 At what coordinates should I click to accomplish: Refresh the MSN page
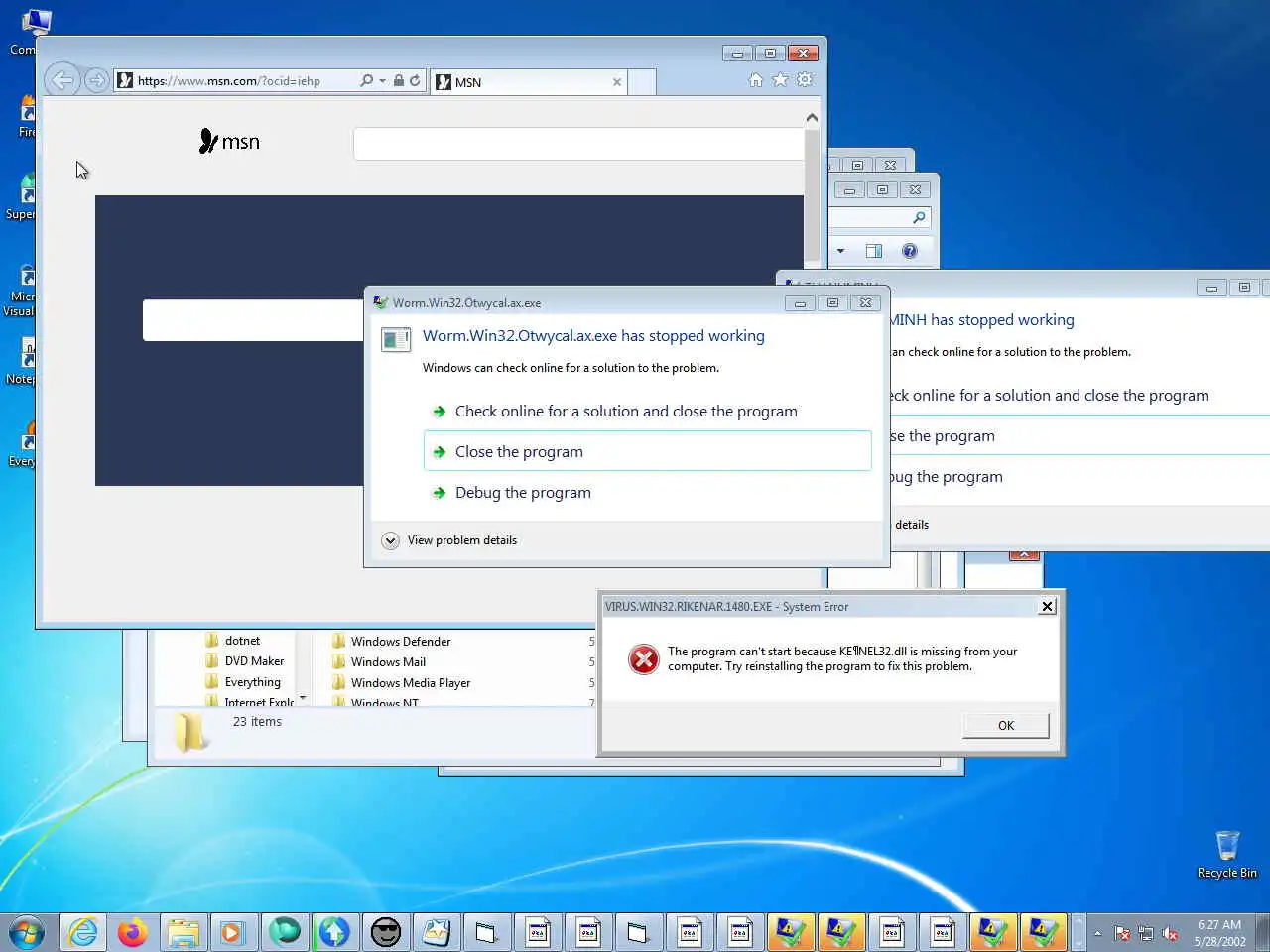tap(415, 80)
